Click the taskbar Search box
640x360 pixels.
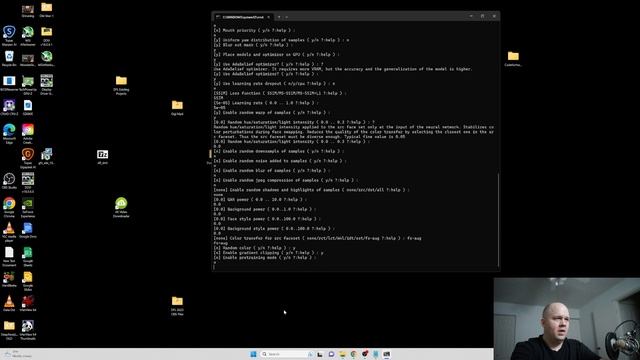pos(287,354)
